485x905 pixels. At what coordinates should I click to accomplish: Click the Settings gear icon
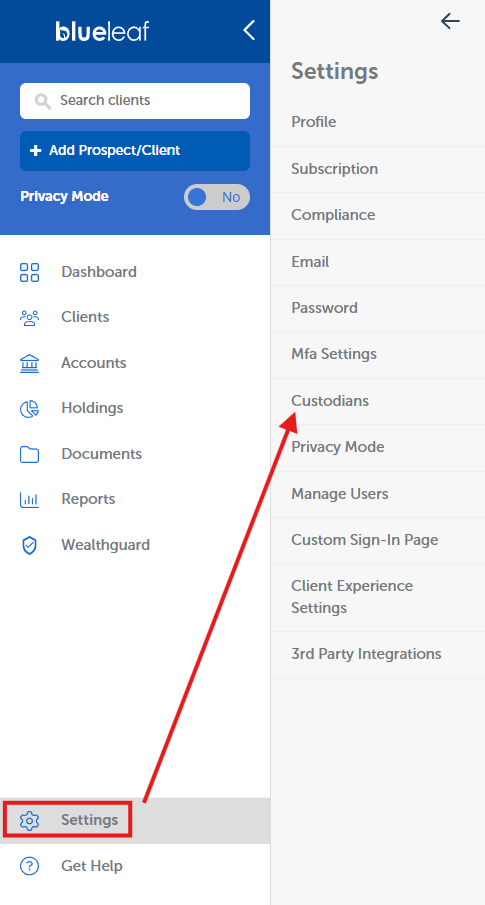29,820
